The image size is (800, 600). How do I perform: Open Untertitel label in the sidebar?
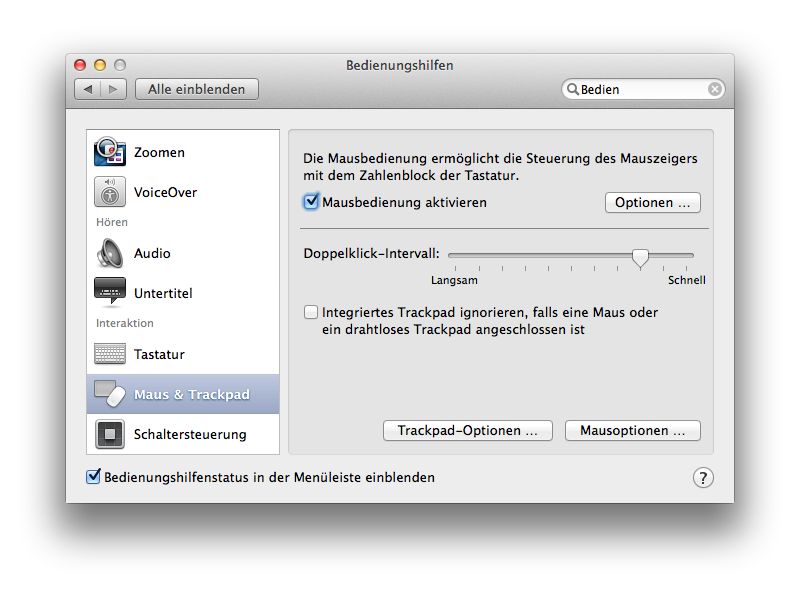point(163,293)
